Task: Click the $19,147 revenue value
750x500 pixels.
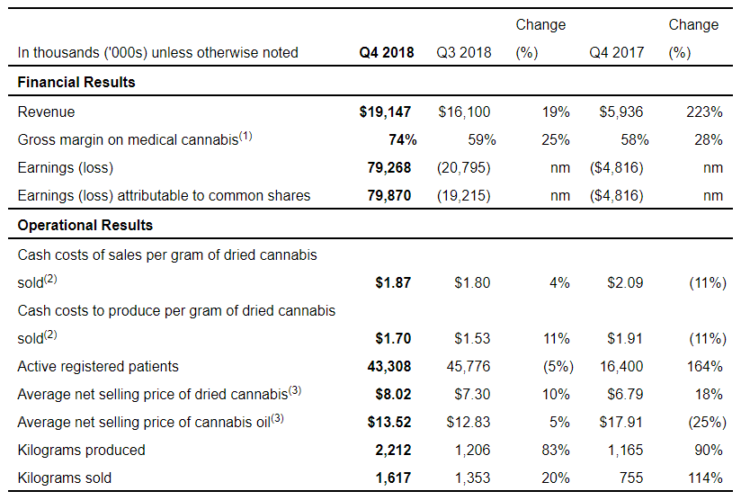Action: (384, 112)
